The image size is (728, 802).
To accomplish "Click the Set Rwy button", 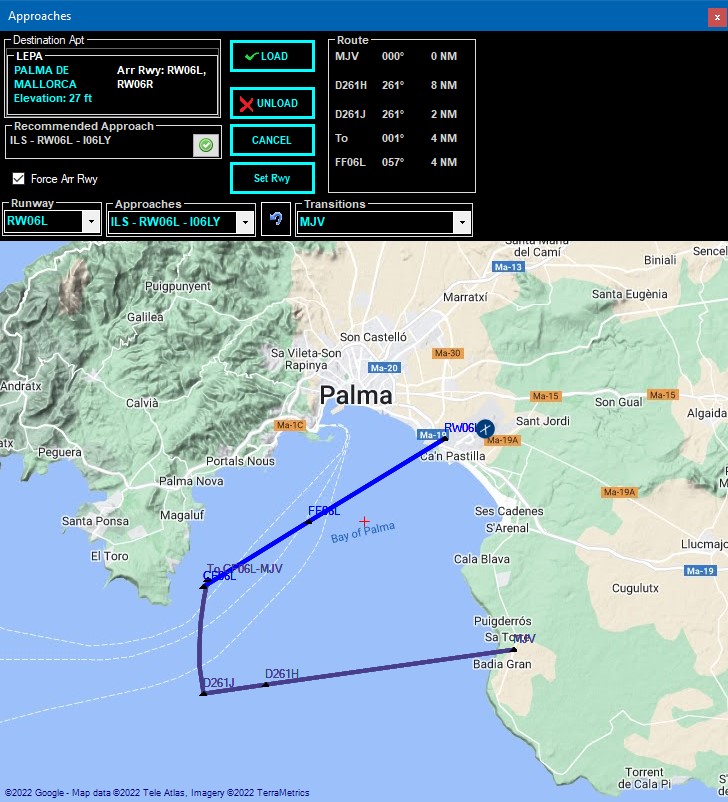I will 272,178.
